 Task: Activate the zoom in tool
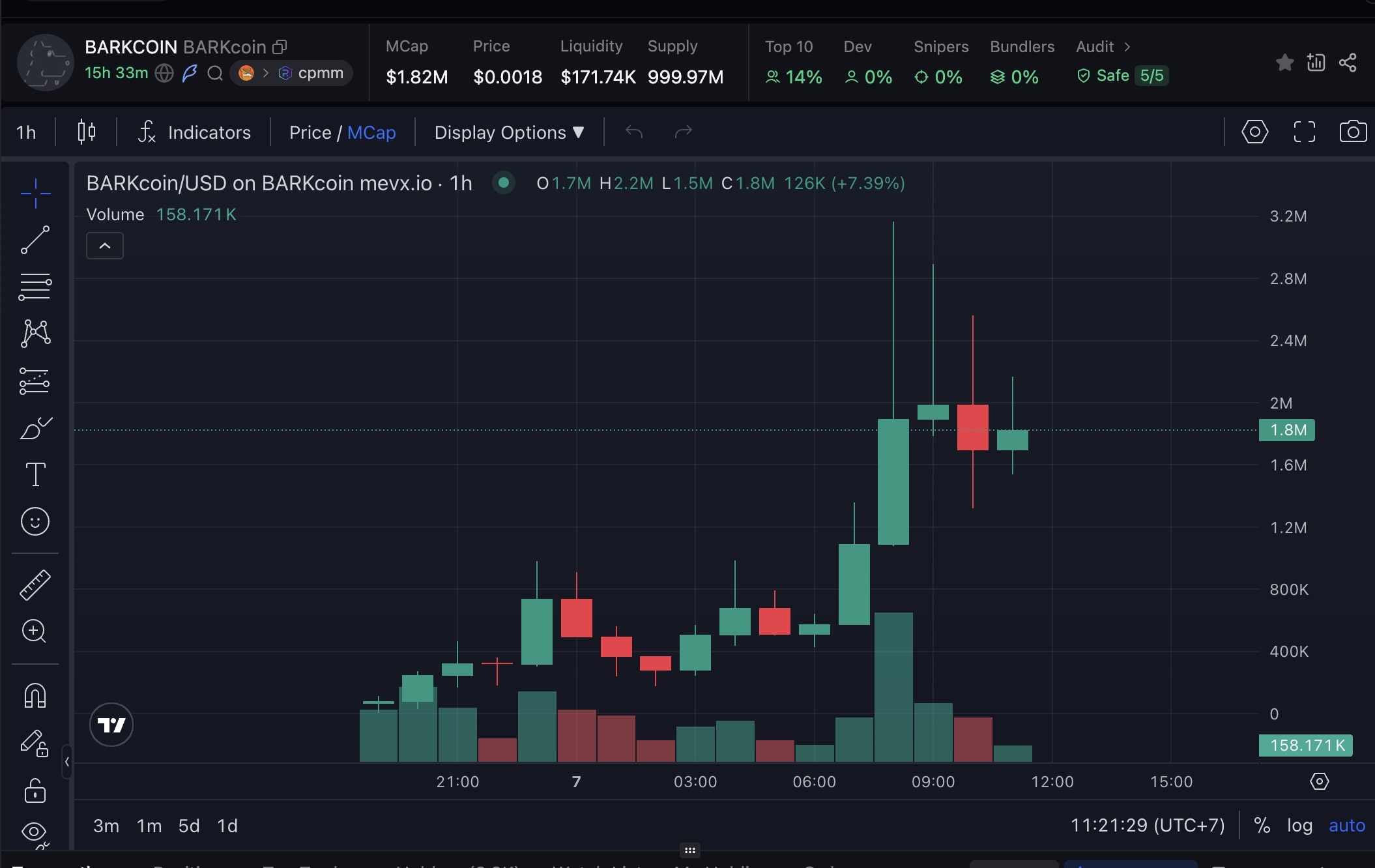(35, 631)
